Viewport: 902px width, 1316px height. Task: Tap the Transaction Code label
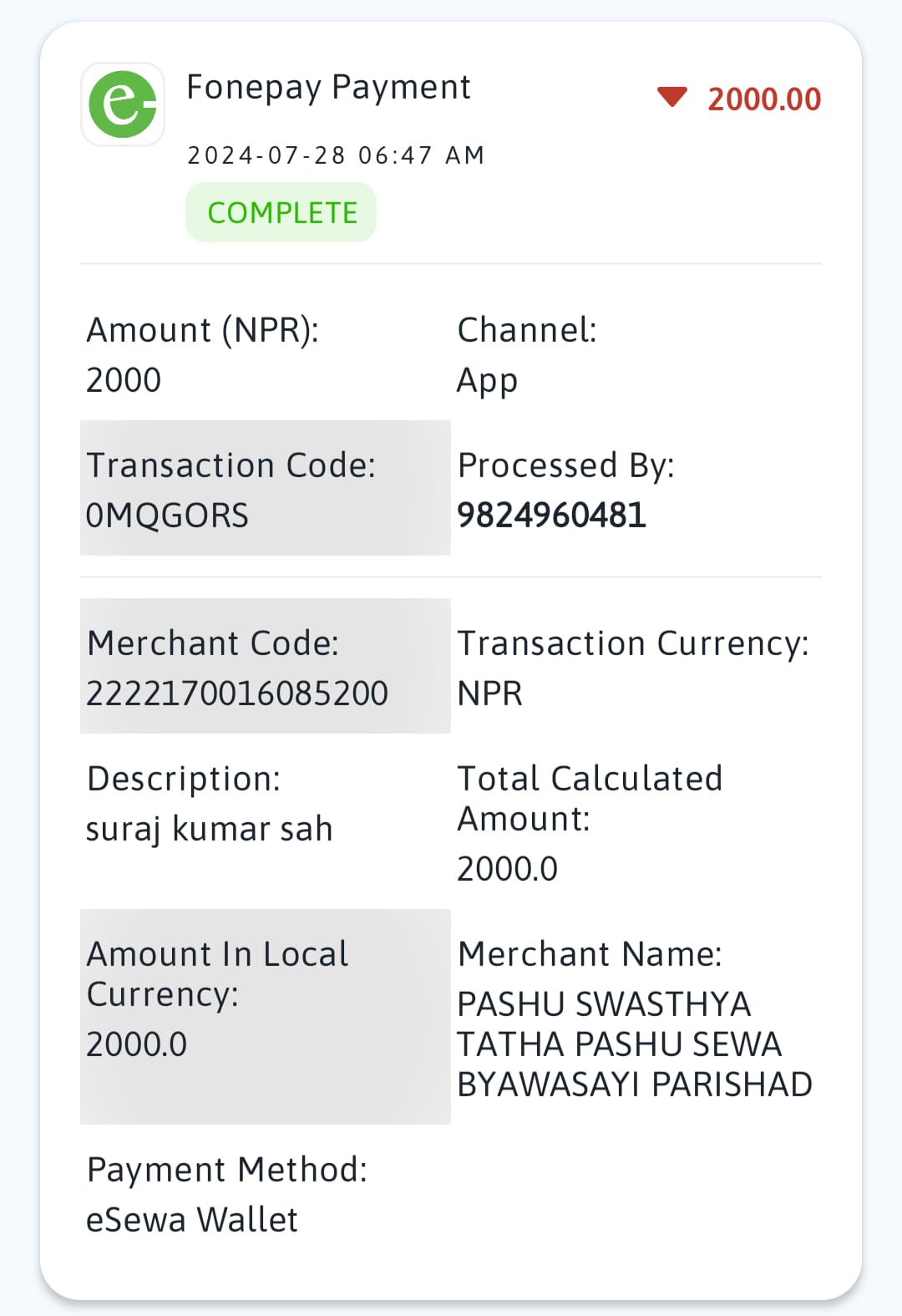(231, 465)
